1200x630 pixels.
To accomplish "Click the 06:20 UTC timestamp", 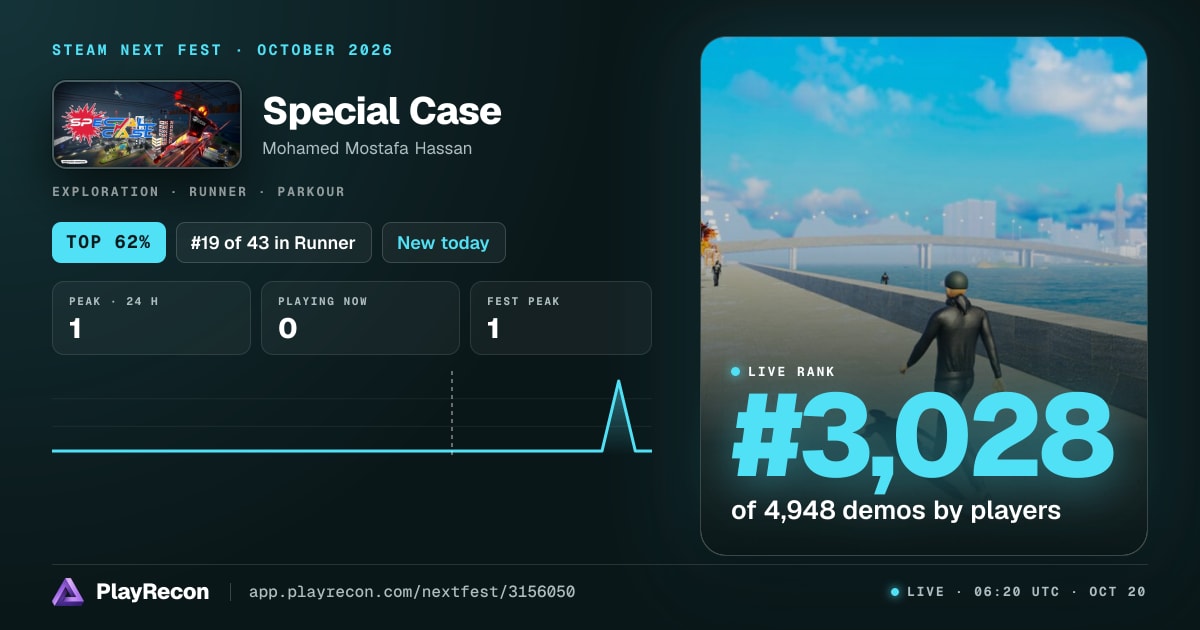I will [1016, 592].
